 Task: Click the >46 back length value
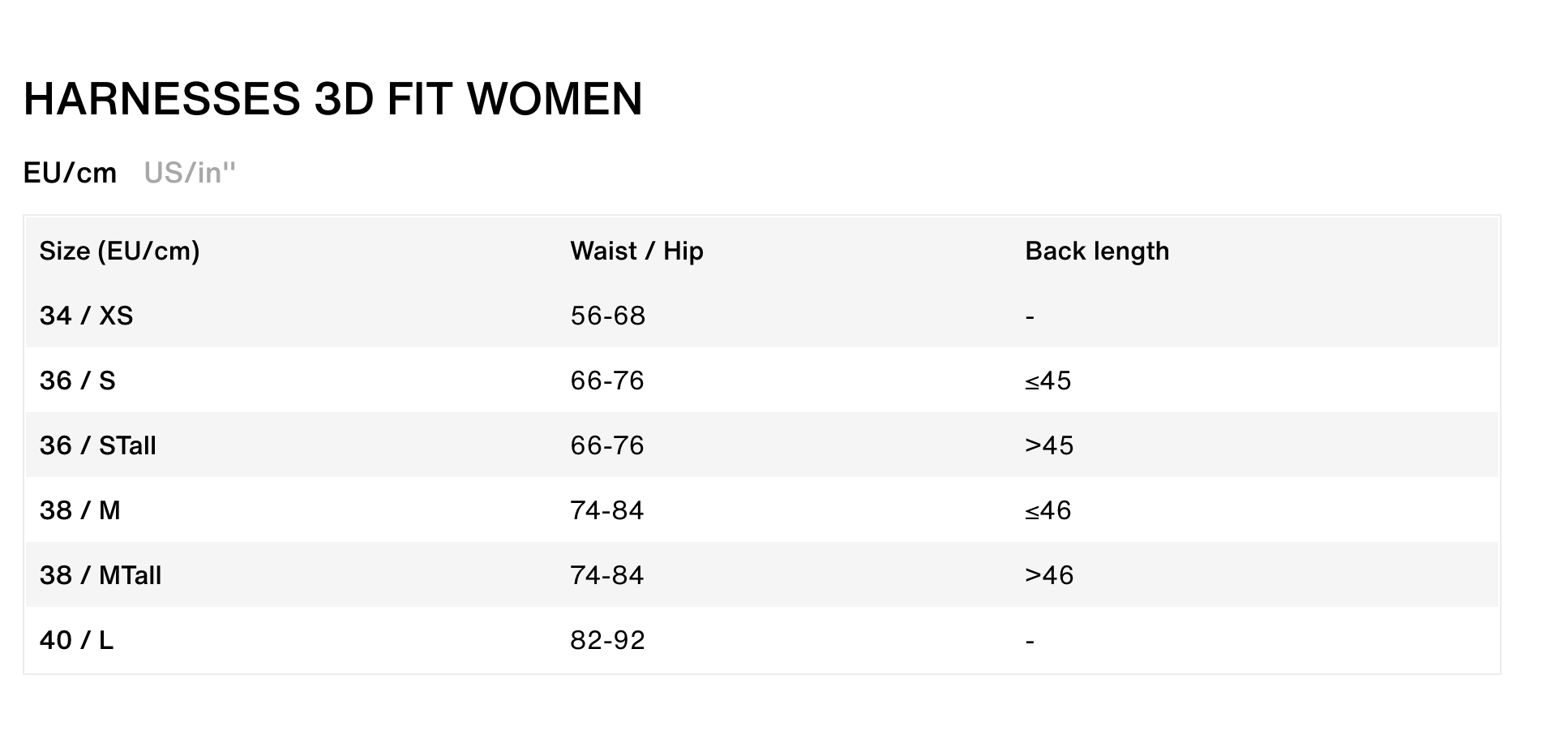pyautogui.click(x=1049, y=575)
